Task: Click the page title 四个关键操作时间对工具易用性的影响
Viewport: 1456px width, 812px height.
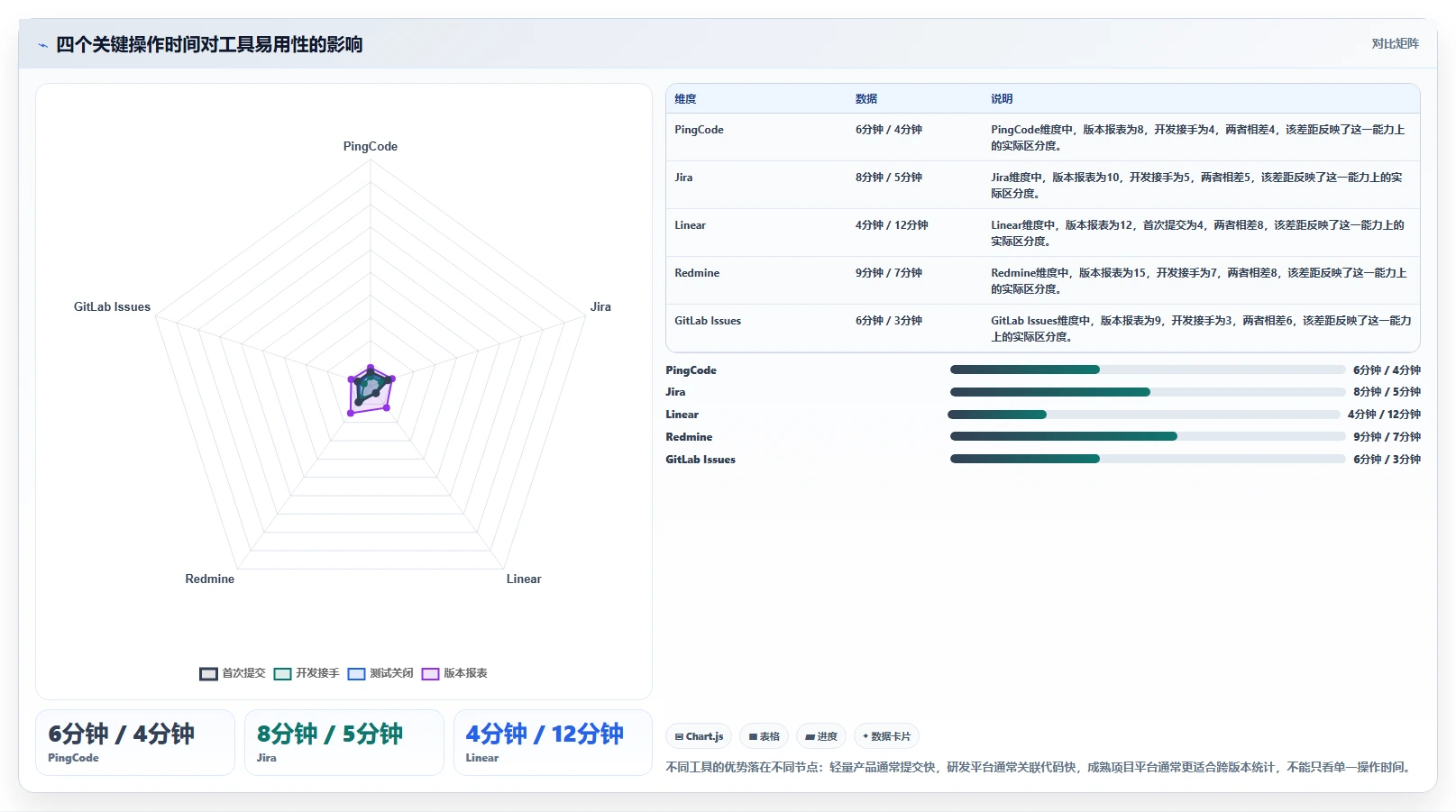Action: pos(209,44)
